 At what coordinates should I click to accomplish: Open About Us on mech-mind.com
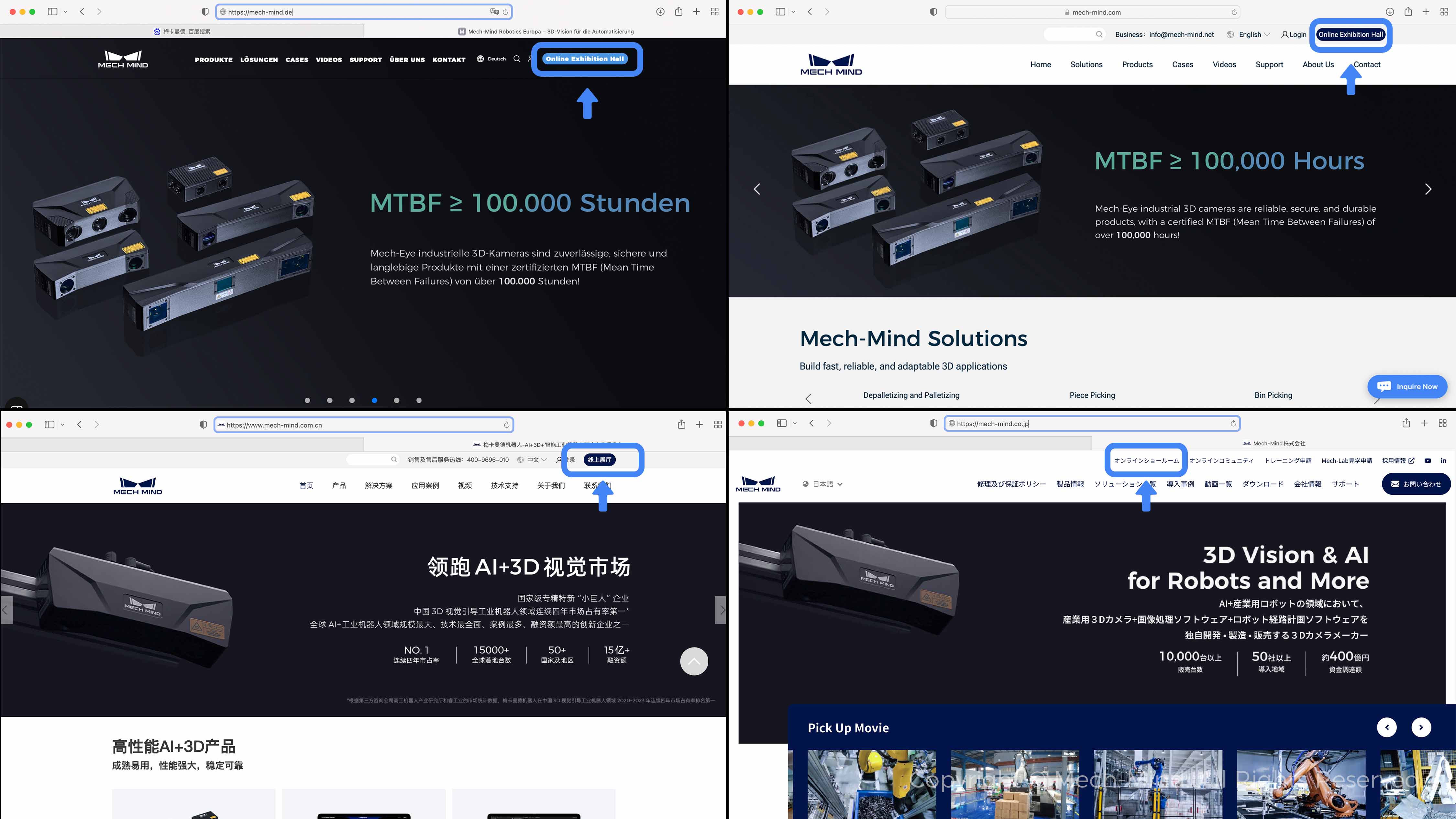1318,64
